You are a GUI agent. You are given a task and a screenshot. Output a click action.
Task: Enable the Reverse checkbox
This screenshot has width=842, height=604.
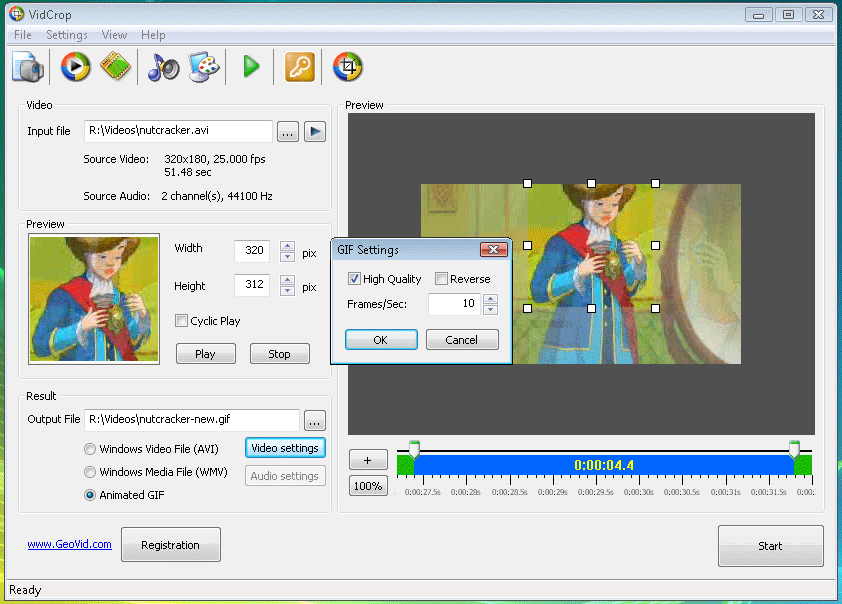tap(441, 279)
